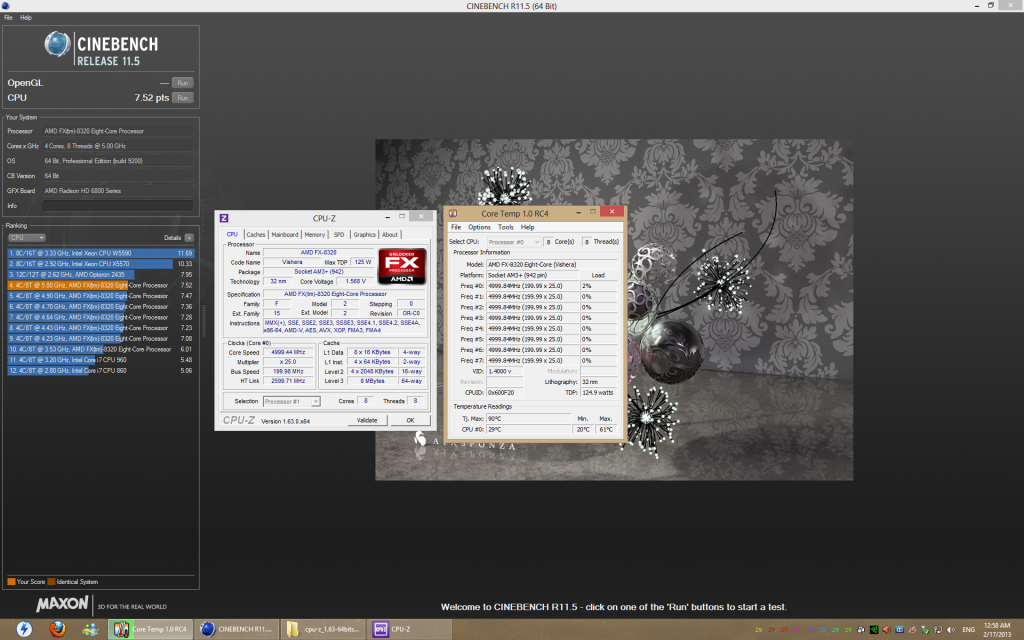1024x640 pixels.
Task: Click the orange Your Score legend swatch
Action: 11,582
